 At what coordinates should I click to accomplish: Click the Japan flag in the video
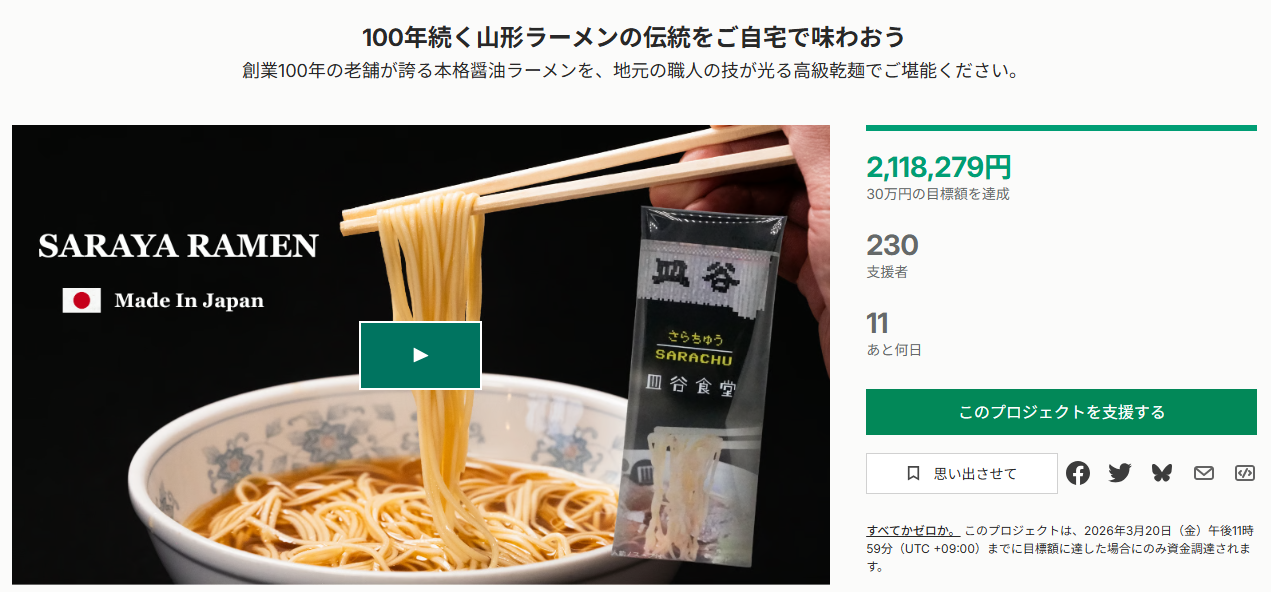[x=82, y=300]
